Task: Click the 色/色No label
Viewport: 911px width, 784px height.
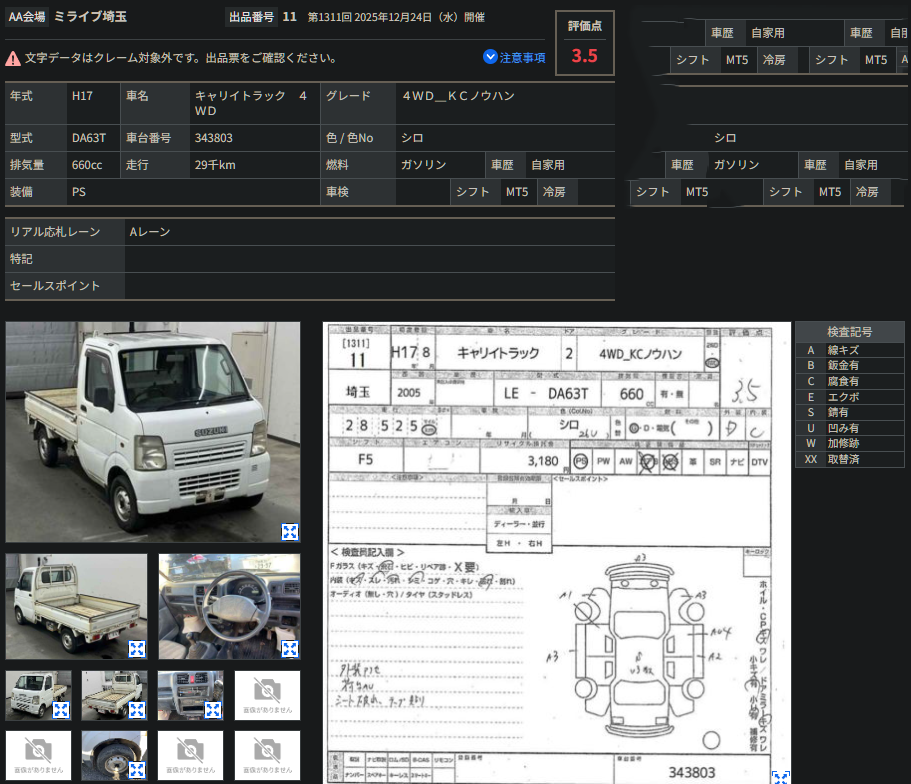Action: 350,138
